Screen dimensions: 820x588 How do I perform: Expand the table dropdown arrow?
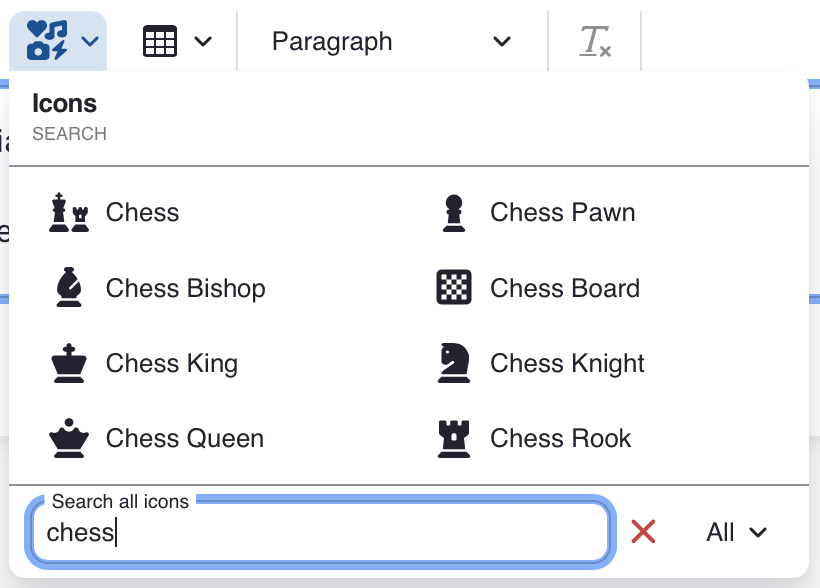[x=203, y=41]
